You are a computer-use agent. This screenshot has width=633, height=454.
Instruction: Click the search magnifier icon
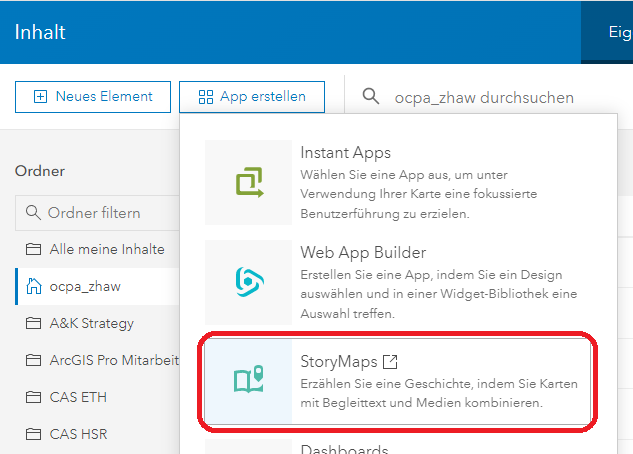click(x=371, y=97)
